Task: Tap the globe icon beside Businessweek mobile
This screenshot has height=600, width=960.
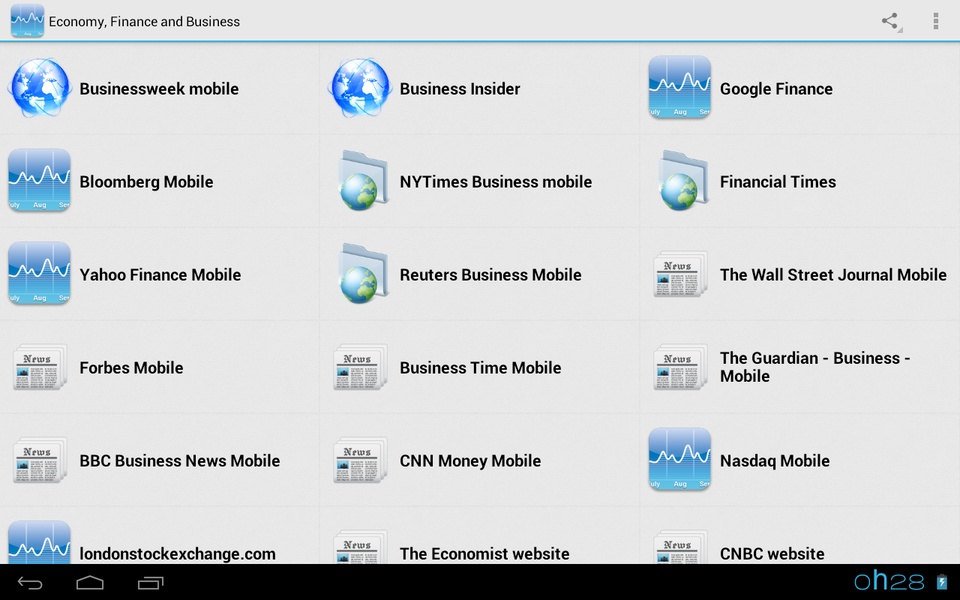Action: pyautogui.click(x=40, y=88)
